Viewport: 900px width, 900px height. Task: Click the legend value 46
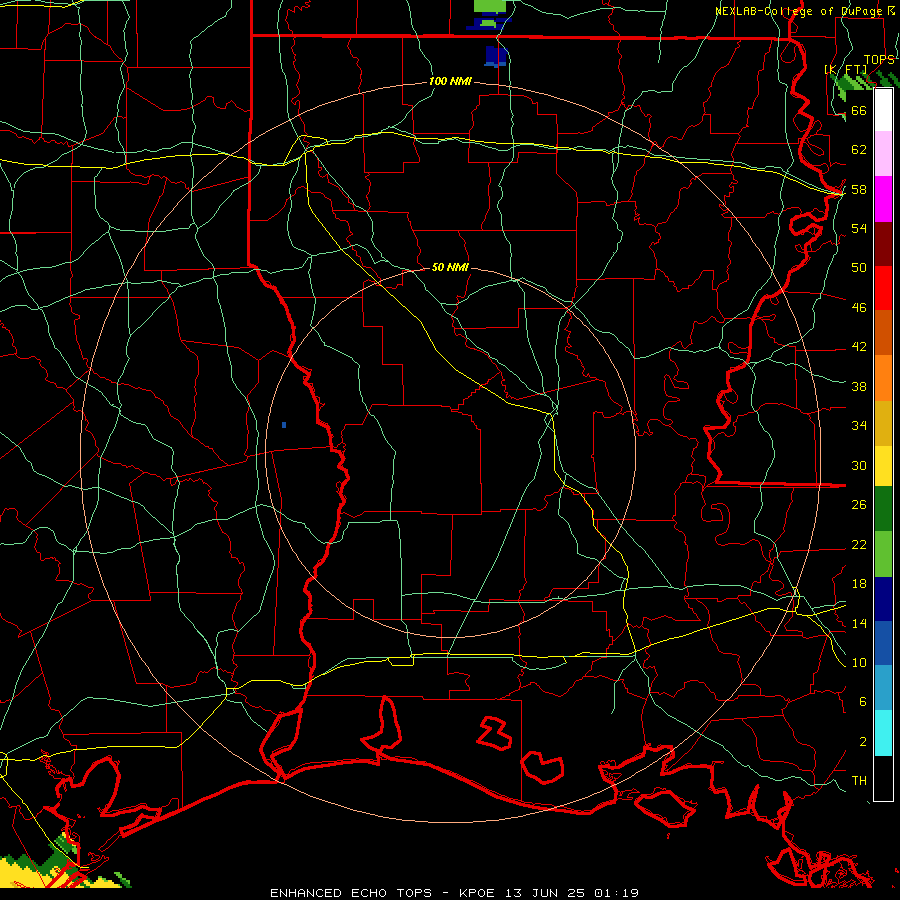click(859, 307)
